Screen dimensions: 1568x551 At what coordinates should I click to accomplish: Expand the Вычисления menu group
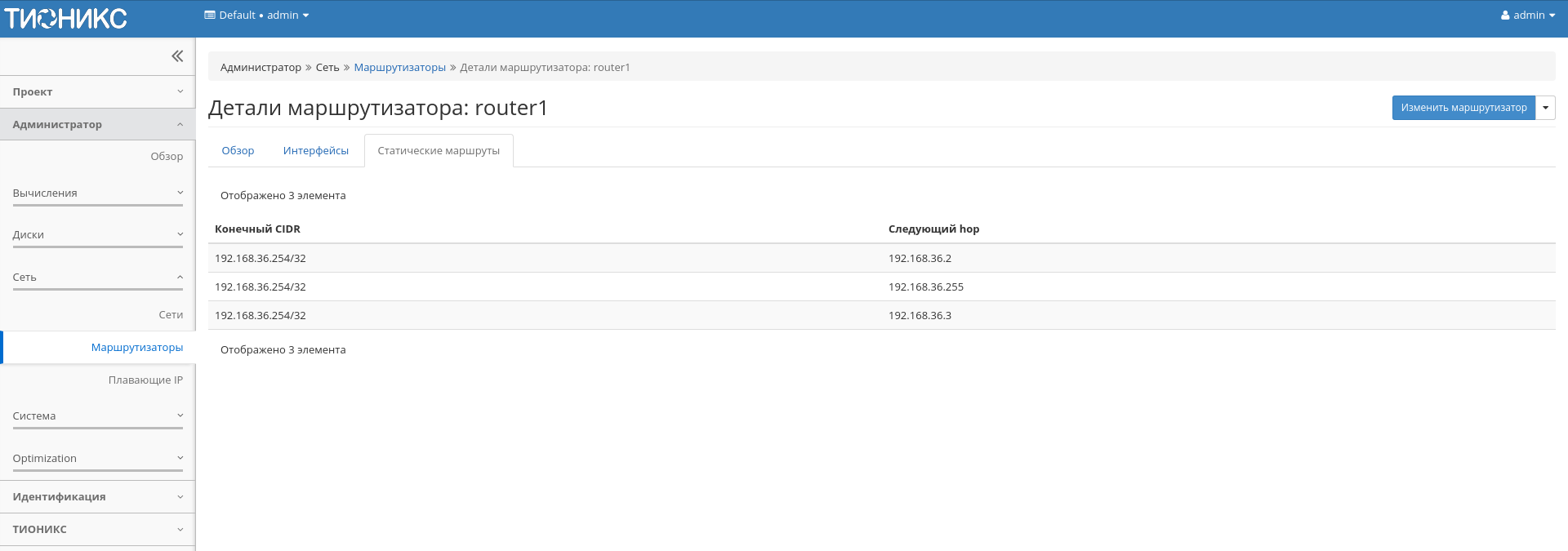click(x=97, y=193)
